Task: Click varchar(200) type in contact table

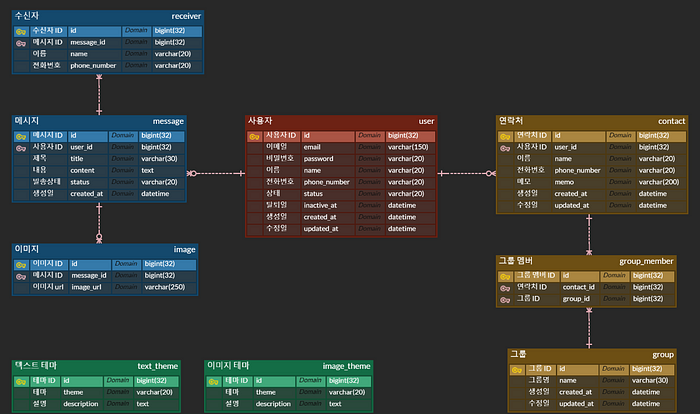Action: pos(659,182)
